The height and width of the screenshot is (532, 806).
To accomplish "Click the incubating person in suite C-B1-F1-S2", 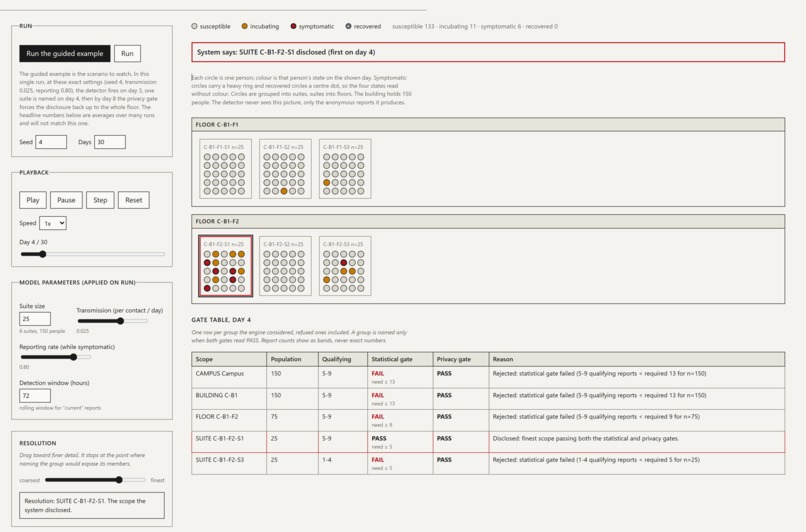I will [x=284, y=191].
